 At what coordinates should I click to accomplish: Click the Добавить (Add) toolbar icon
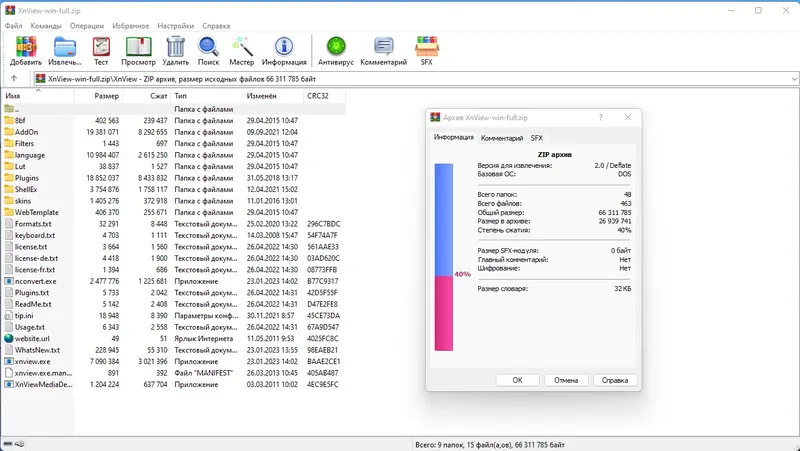click(26, 46)
